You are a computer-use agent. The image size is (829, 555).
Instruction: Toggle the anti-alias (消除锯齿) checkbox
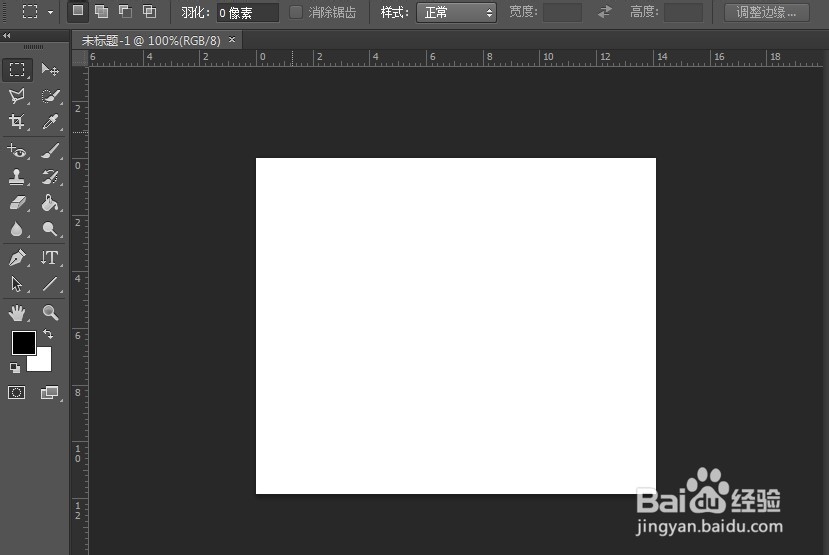click(x=296, y=12)
